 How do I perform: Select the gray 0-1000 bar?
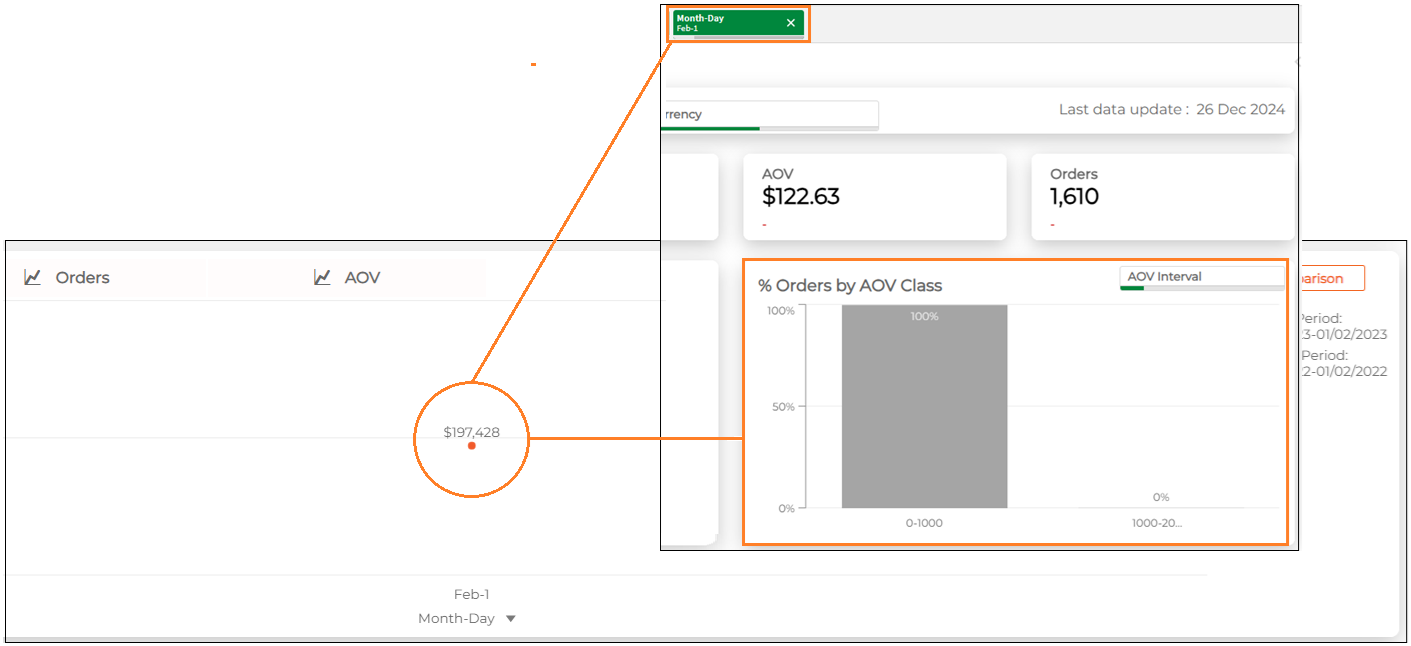tap(924, 410)
